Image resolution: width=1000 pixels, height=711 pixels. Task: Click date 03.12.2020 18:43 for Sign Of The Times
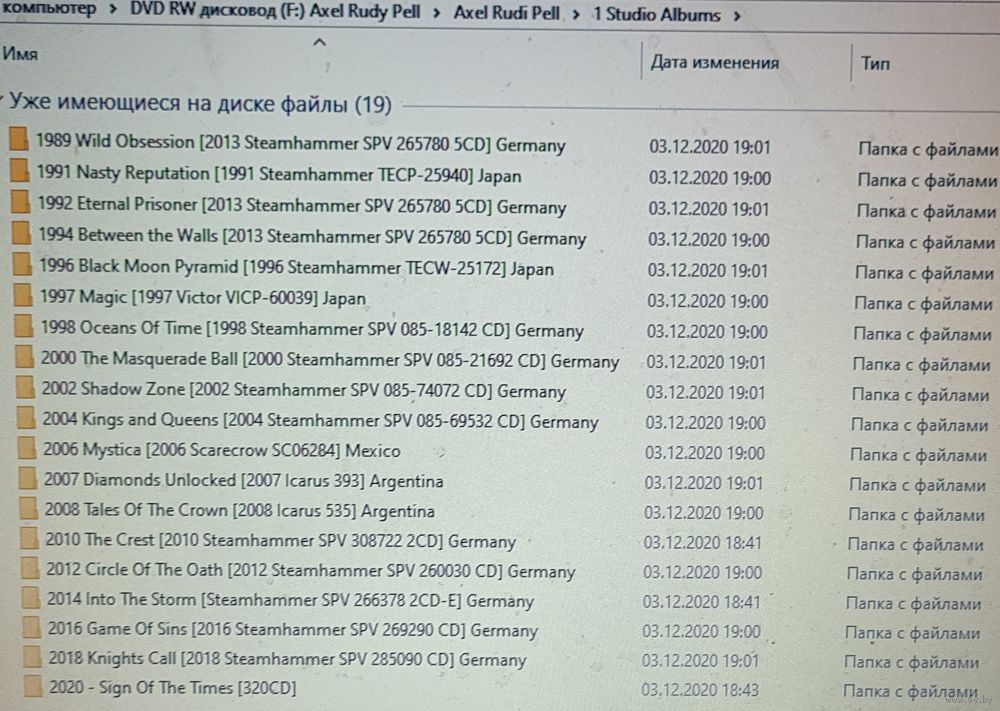pos(700,689)
